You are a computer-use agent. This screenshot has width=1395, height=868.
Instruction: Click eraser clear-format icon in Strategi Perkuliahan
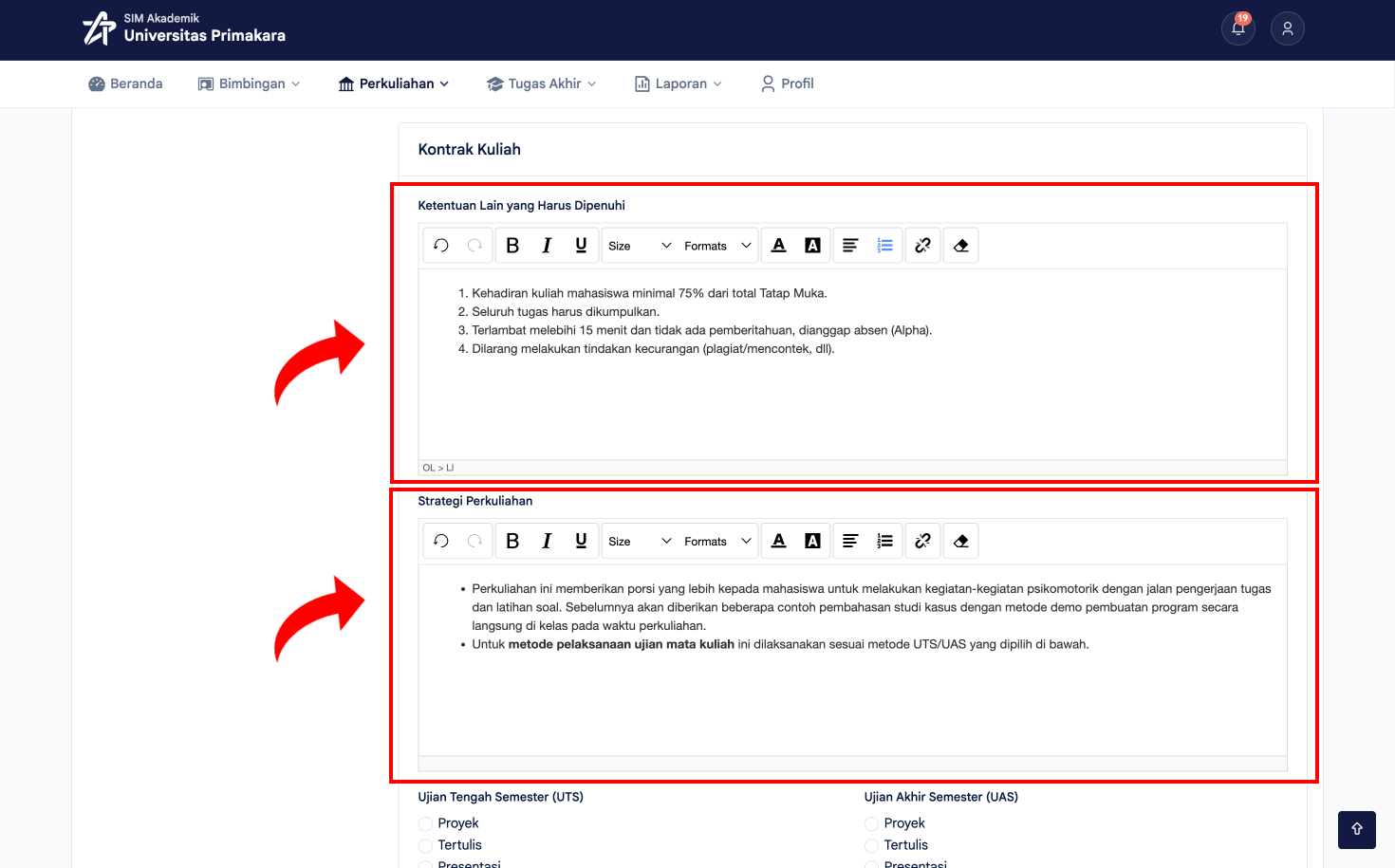pyautogui.click(x=960, y=542)
